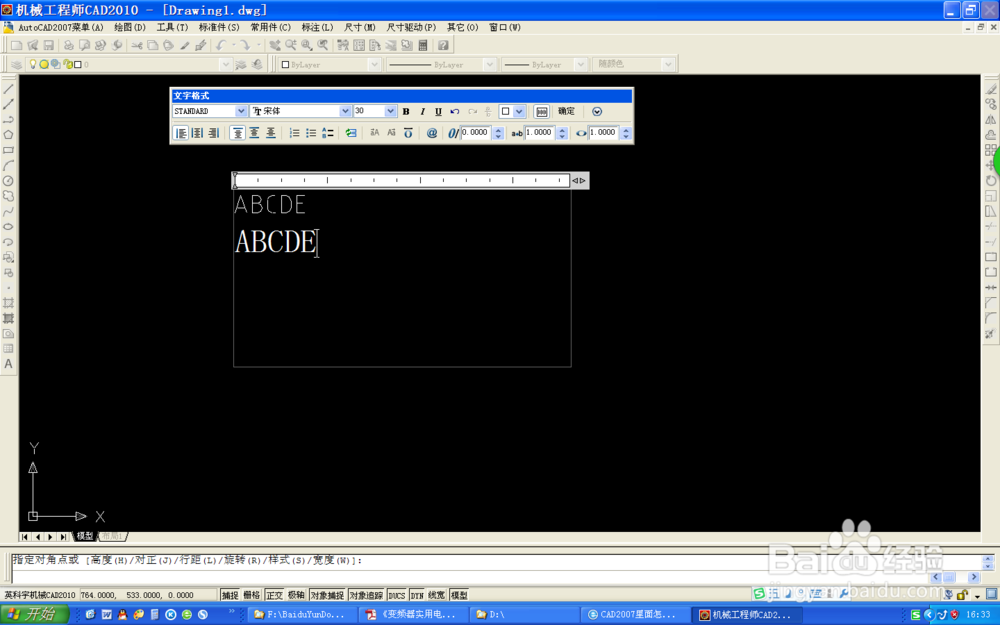Toggle DYN dynamic input
The image size is (1000, 625).
(x=417, y=595)
